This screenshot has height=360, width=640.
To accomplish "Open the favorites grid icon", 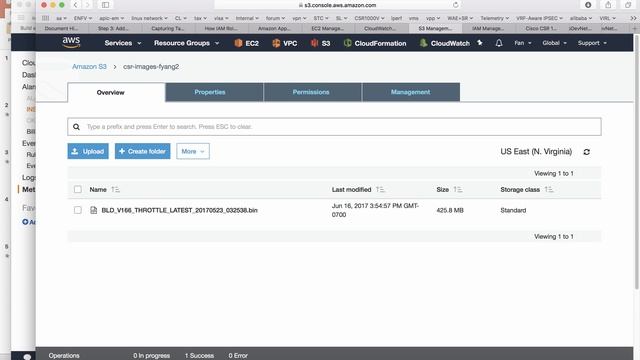I will tap(46, 18).
